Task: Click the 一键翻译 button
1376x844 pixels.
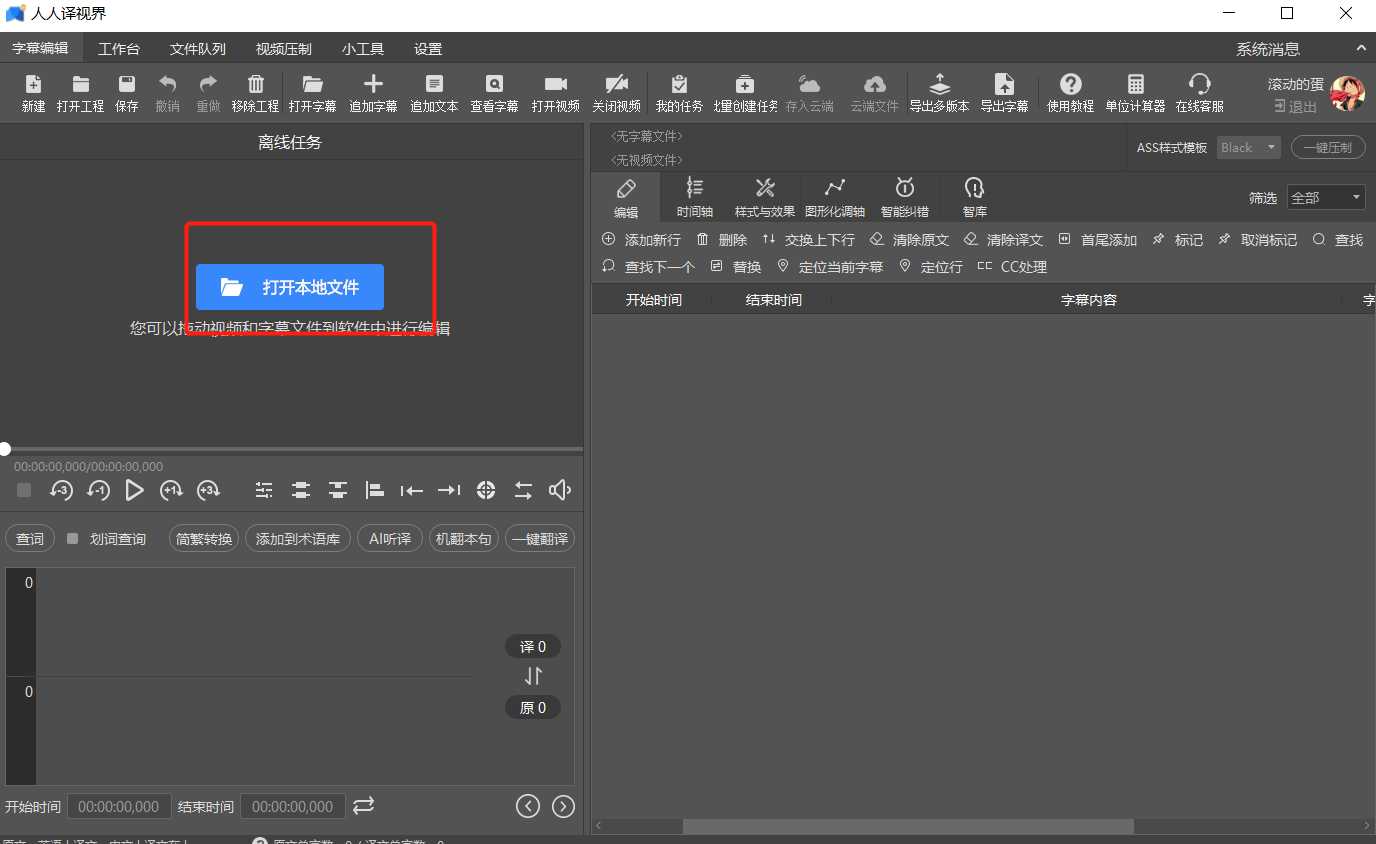Action: [x=541, y=539]
